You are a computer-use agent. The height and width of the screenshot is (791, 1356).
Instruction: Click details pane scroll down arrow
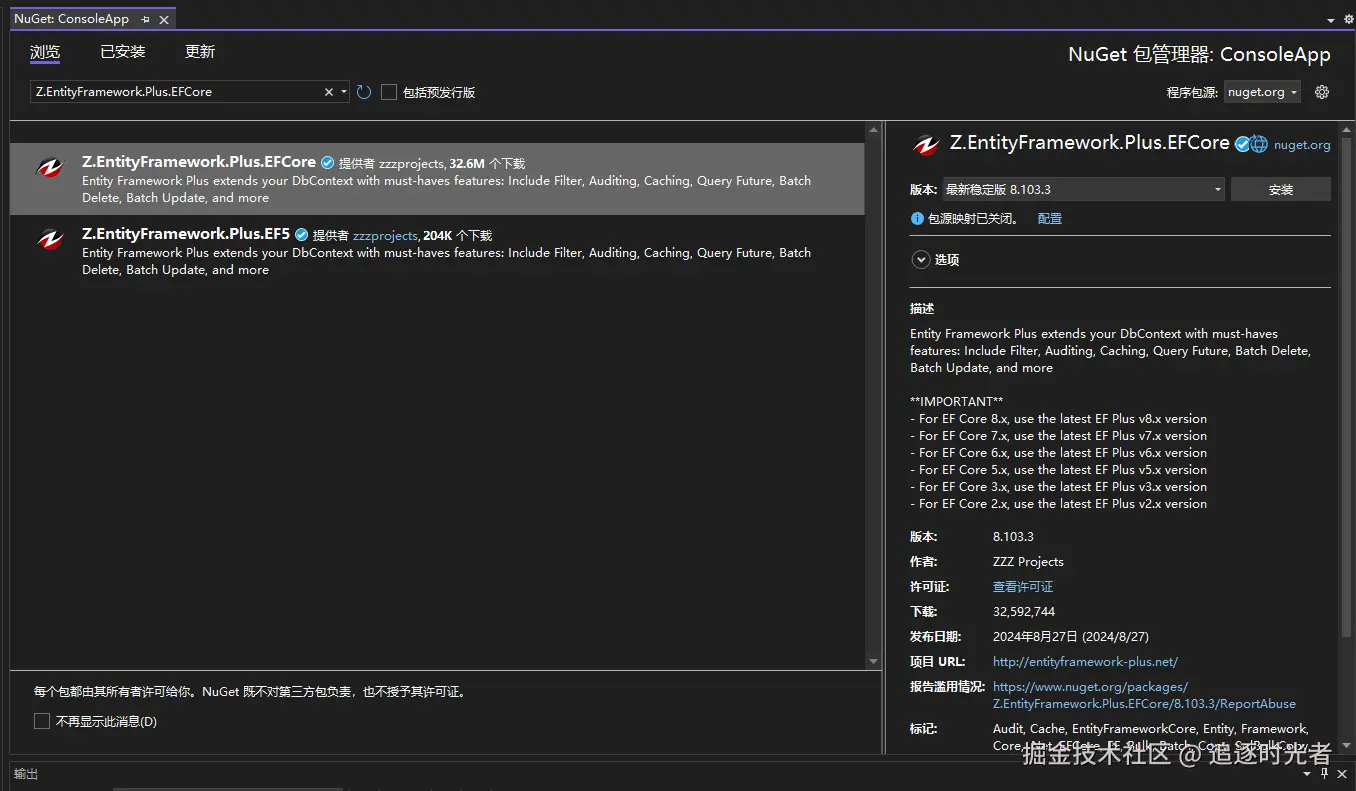[x=1346, y=746]
